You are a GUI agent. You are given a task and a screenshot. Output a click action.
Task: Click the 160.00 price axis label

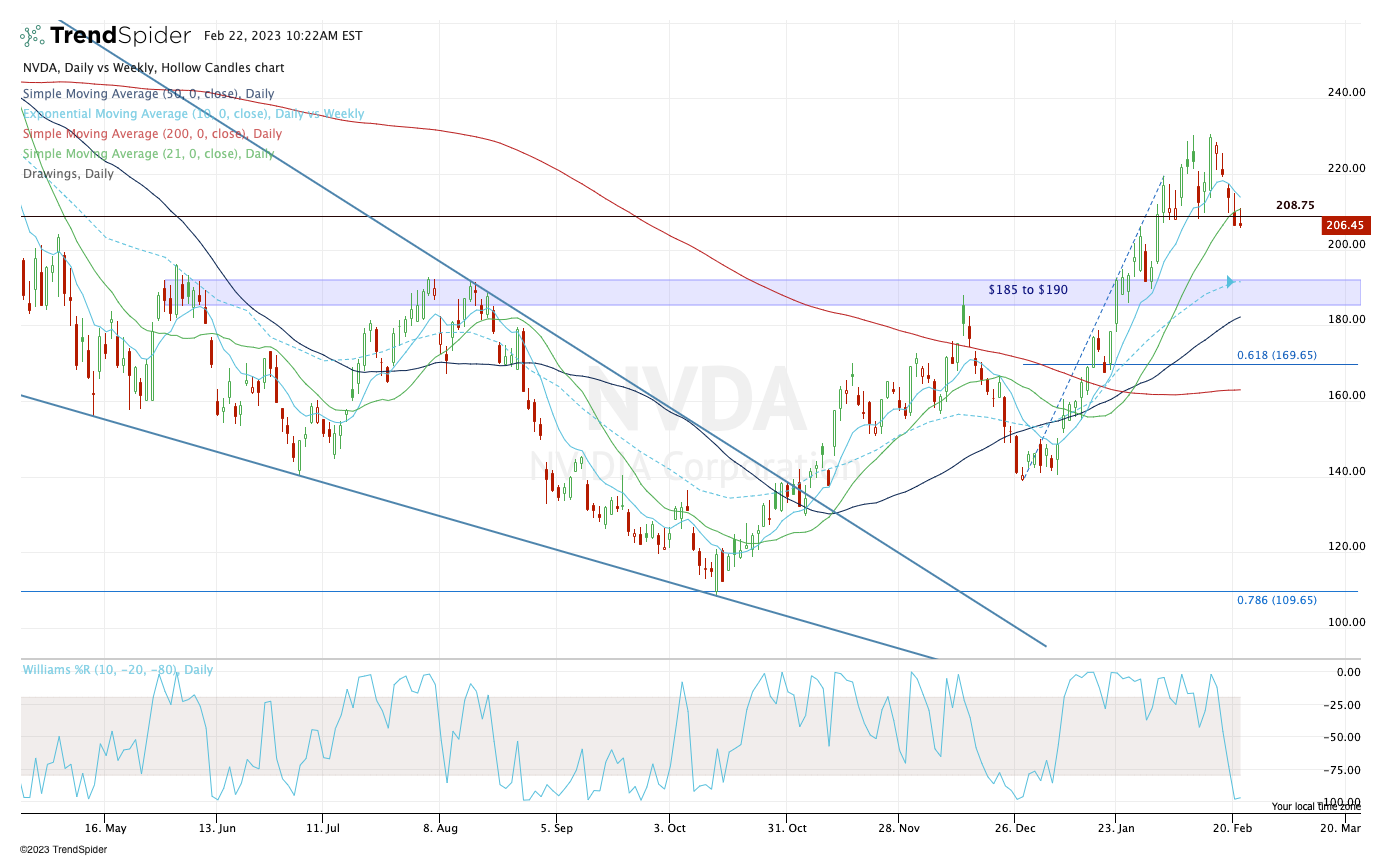(1345, 395)
